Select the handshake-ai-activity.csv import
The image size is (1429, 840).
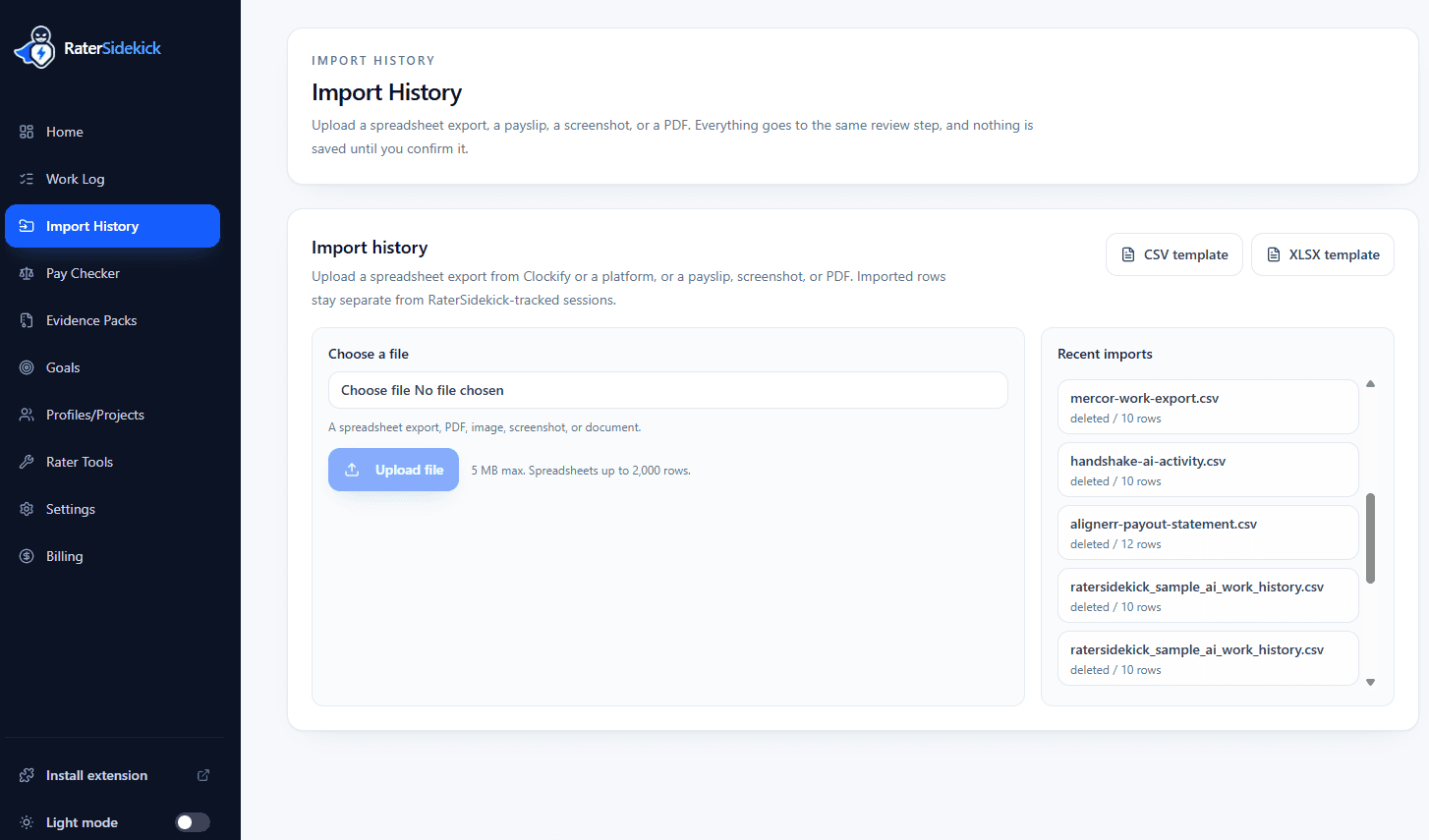pos(1208,470)
